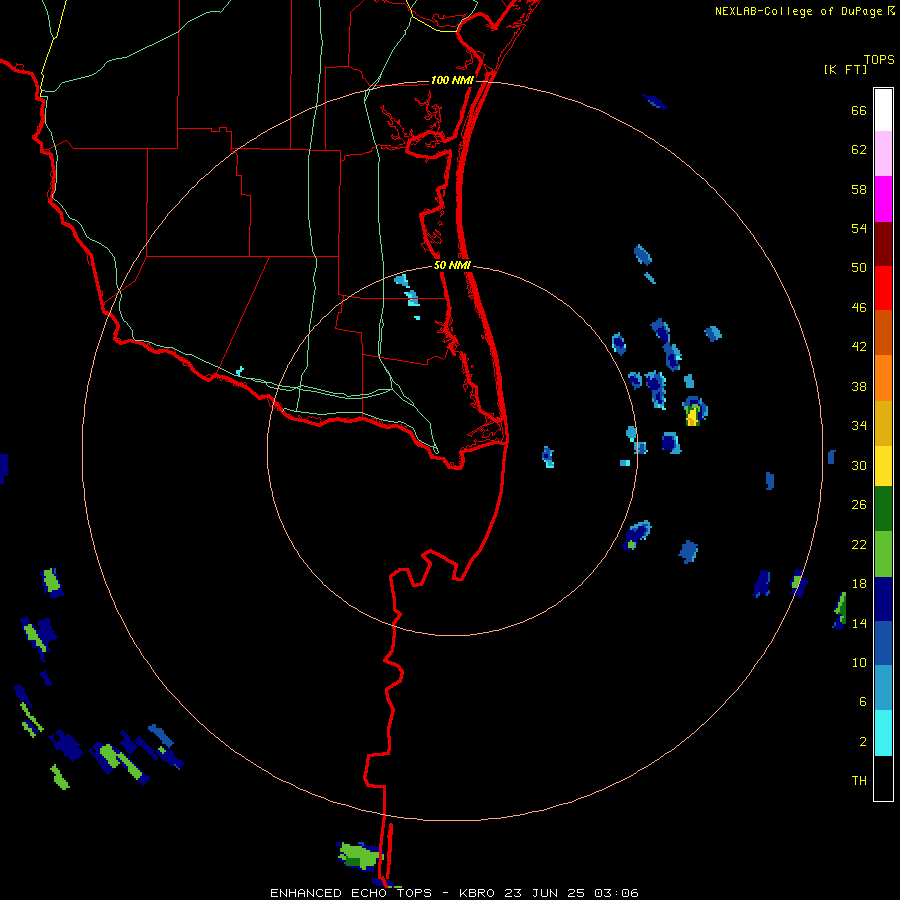This screenshot has width=900, height=900.
Task: Click legend value 54
Action: (859, 228)
